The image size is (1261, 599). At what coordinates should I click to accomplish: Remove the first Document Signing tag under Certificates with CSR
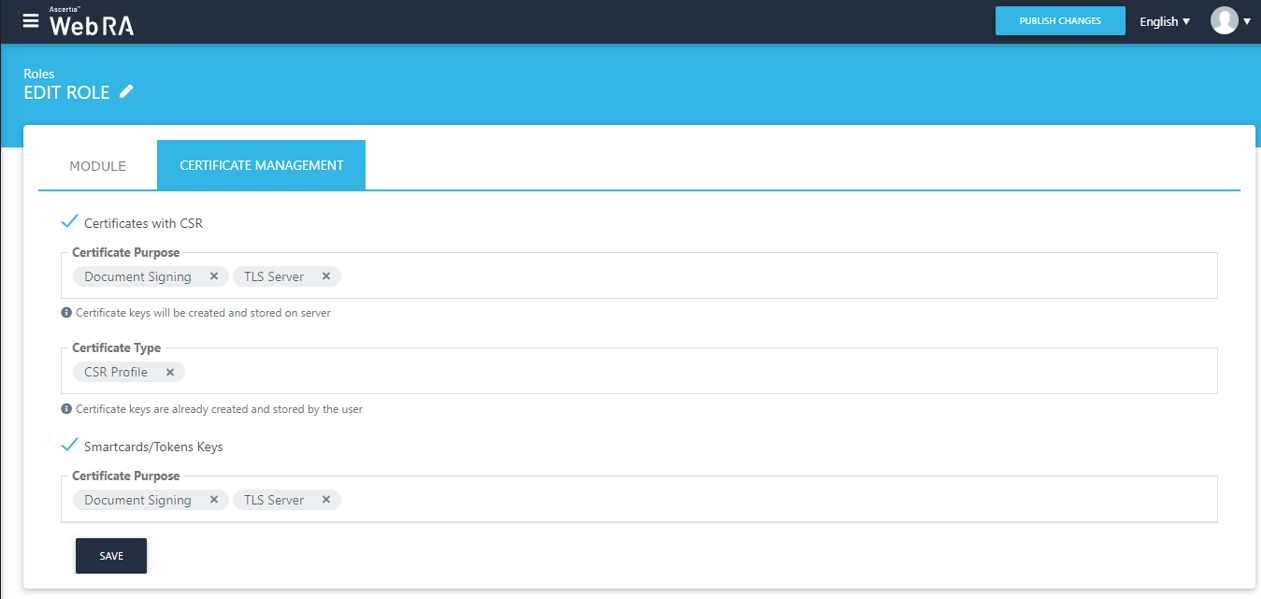coord(214,276)
